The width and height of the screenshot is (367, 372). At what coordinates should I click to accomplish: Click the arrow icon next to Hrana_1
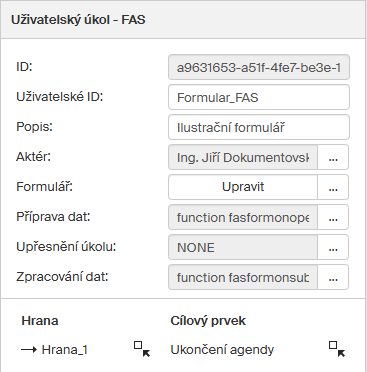pos(29,350)
